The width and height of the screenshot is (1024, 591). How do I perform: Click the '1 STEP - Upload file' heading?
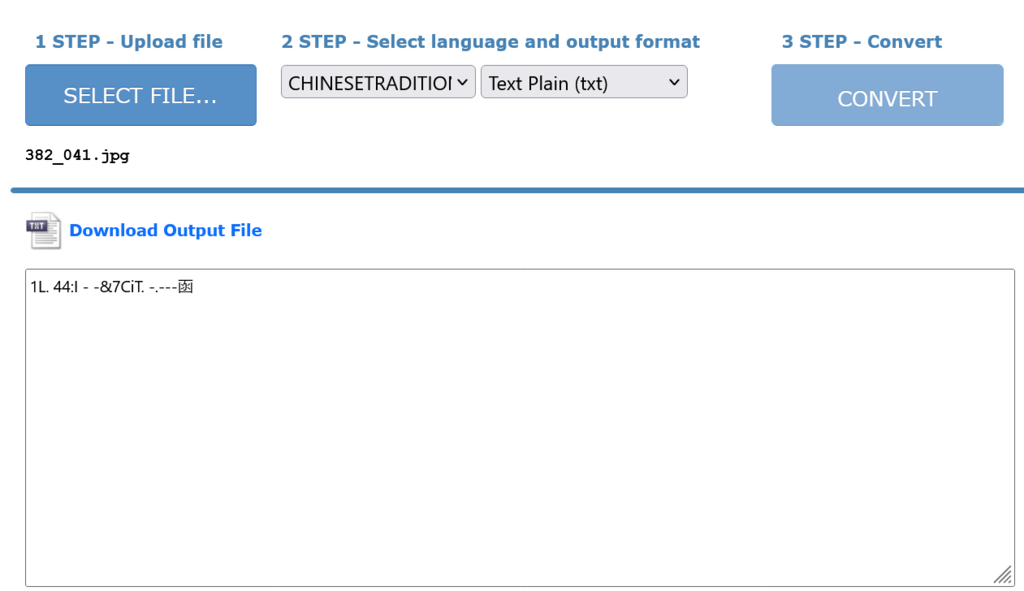point(129,42)
